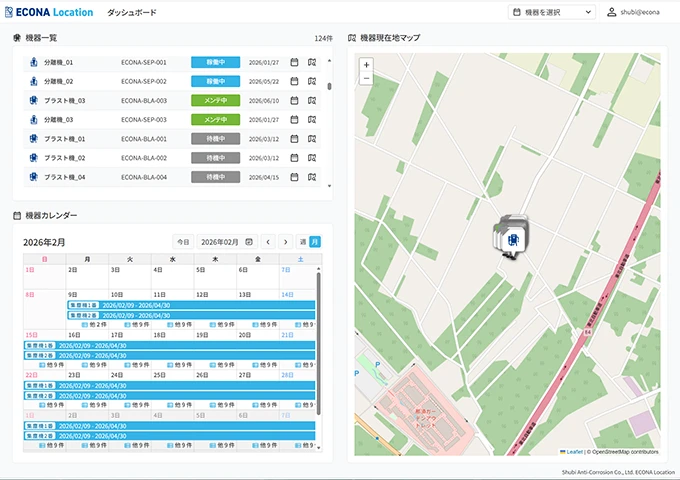Open 集塵機1番 event in February 15 week

[170, 346]
